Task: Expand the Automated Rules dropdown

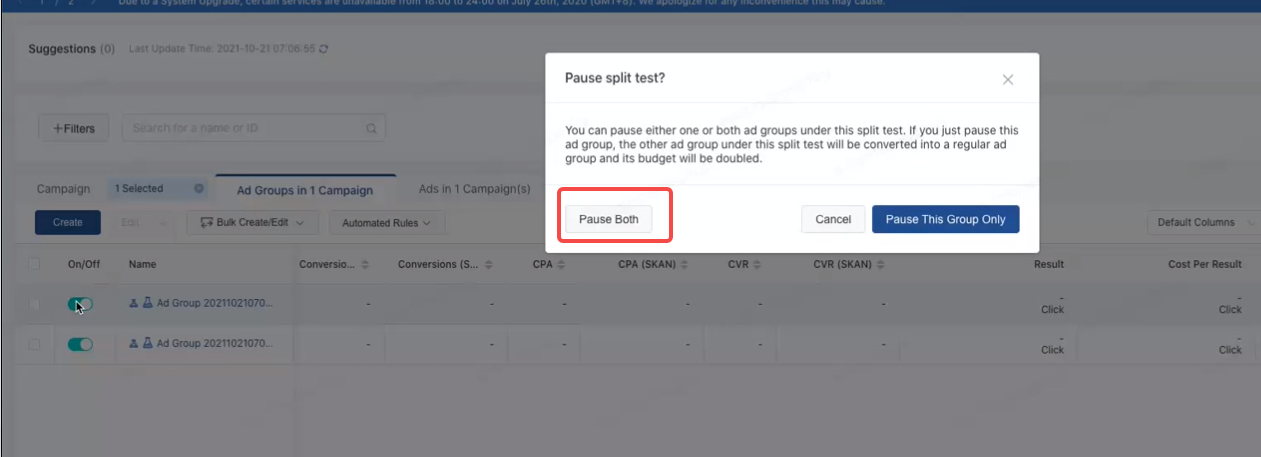Action: (x=386, y=223)
